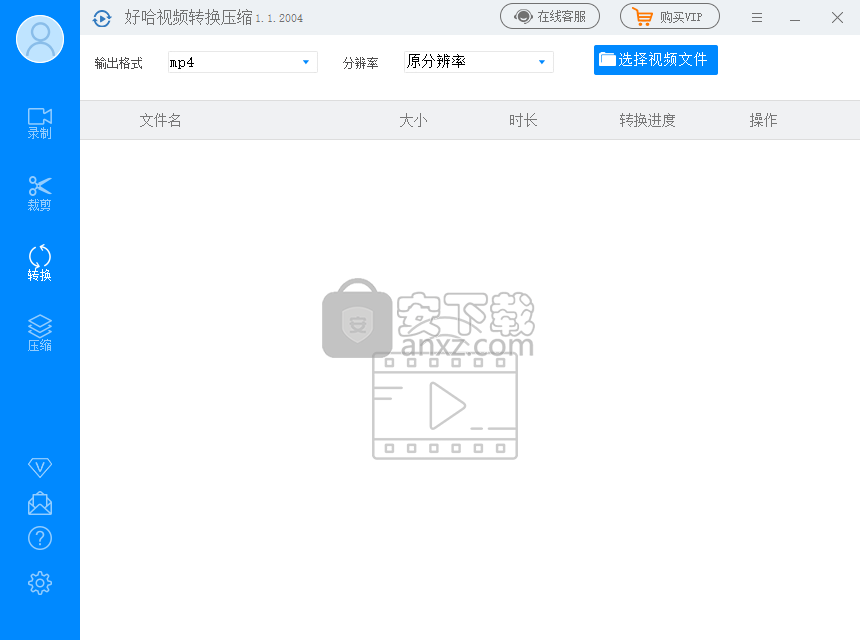The height and width of the screenshot is (640, 860).
Task: Click the 操作 column header
Action: [763, 120]
